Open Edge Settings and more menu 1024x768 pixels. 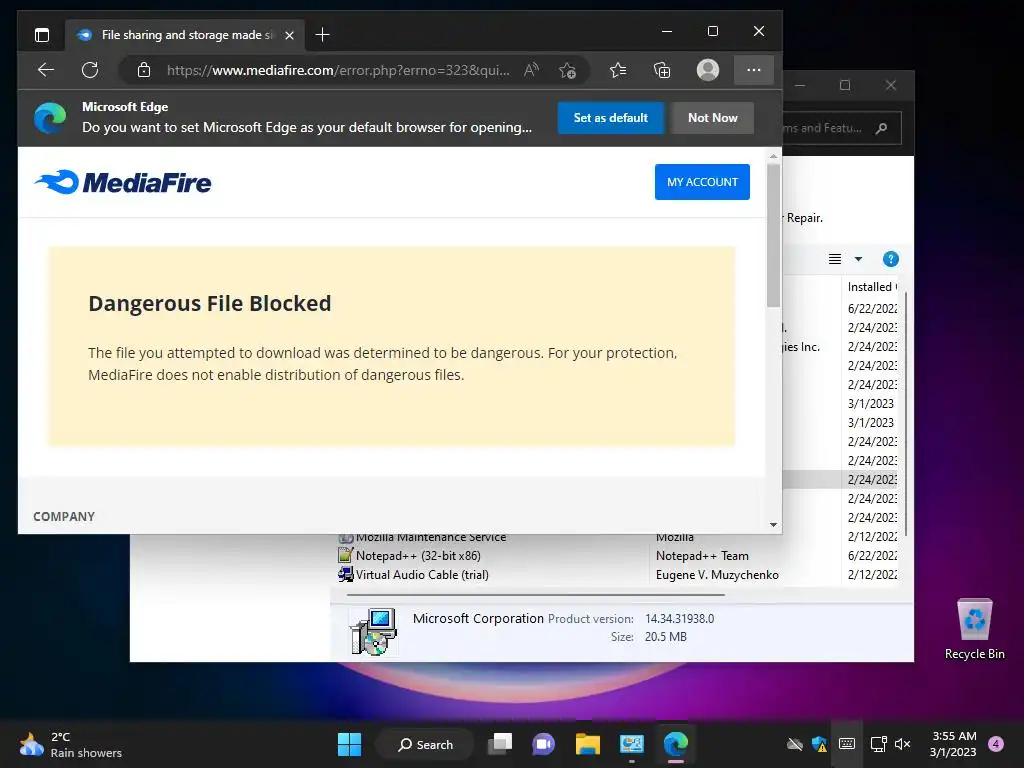point(754,70)
